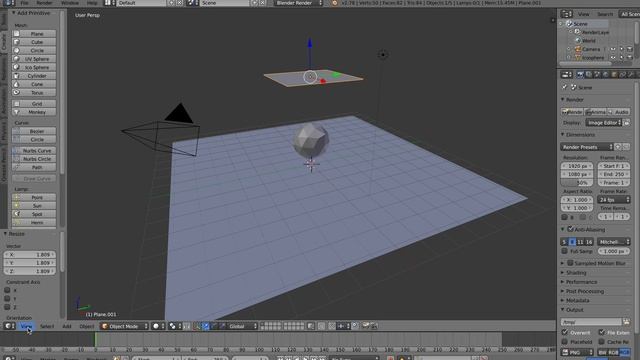Open Image Editor display dropdown
The height and width of the screenshot is (360, 640).
click(x=604, y=123)
